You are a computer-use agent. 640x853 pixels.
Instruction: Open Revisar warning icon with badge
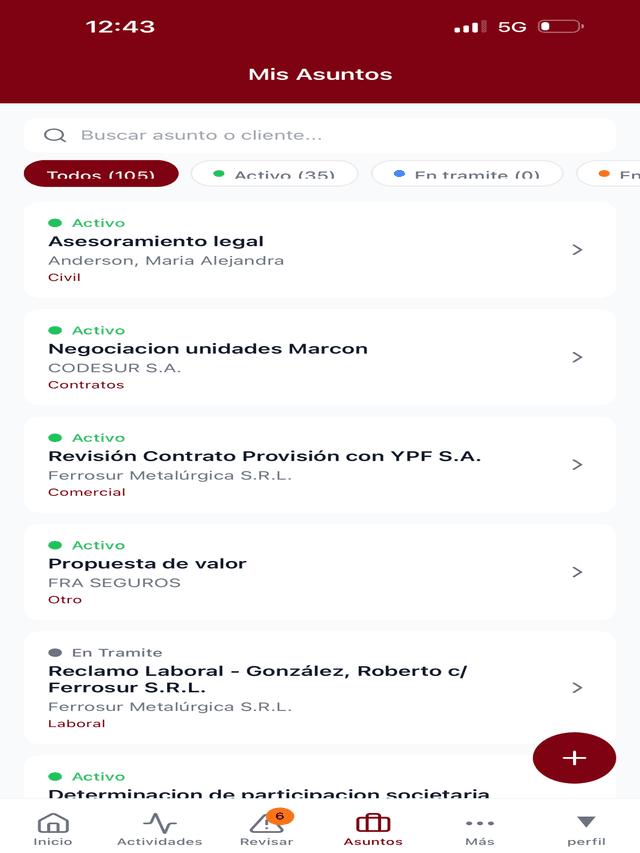click(267, 824)
